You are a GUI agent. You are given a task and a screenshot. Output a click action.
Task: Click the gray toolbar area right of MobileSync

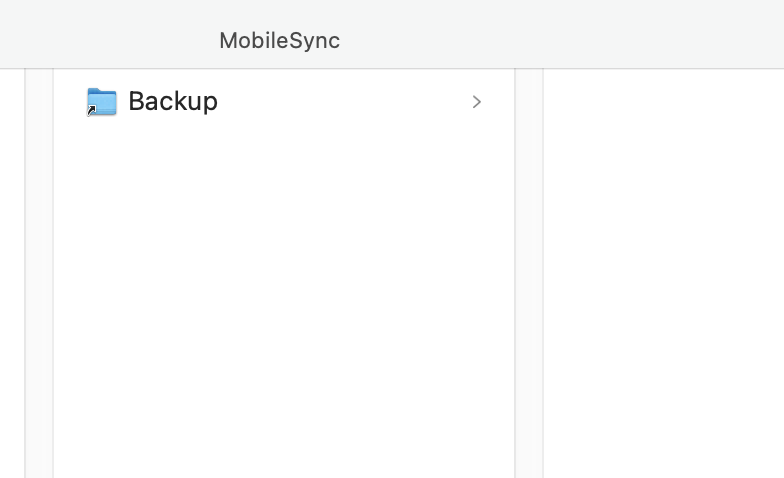pyautogui.click(x=560, y=34)
